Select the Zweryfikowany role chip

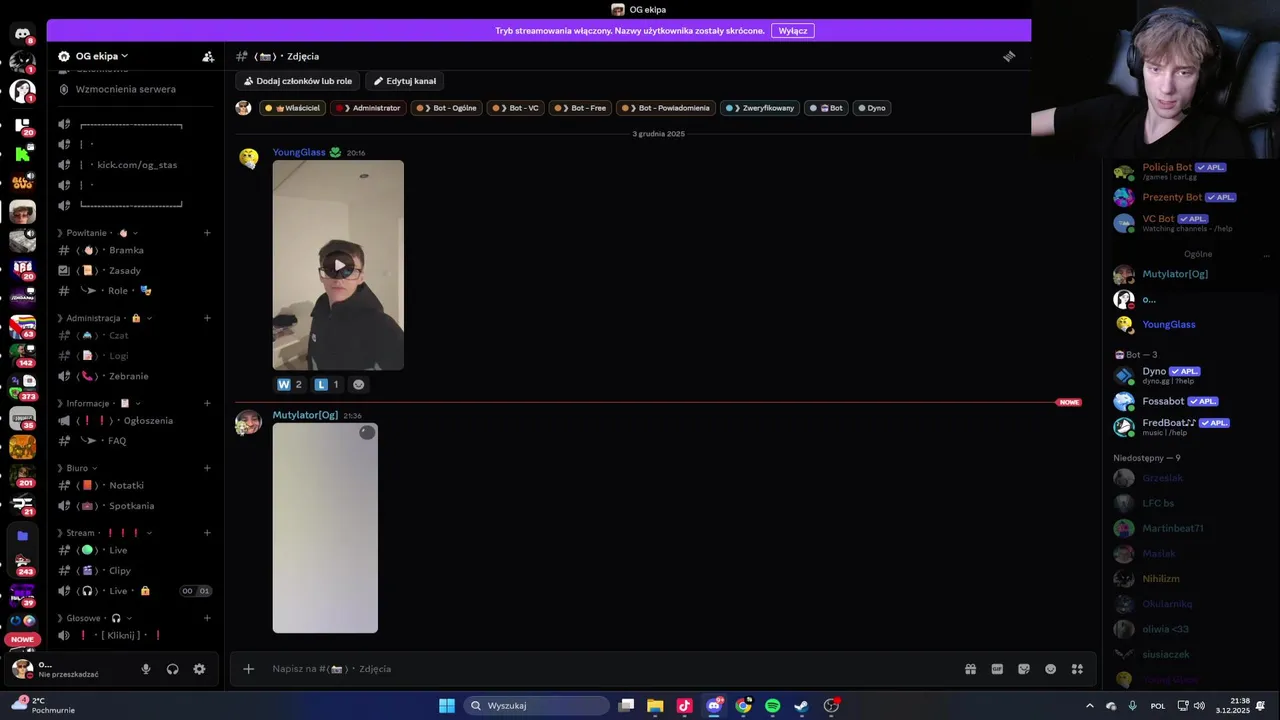(x=760, y=108)
